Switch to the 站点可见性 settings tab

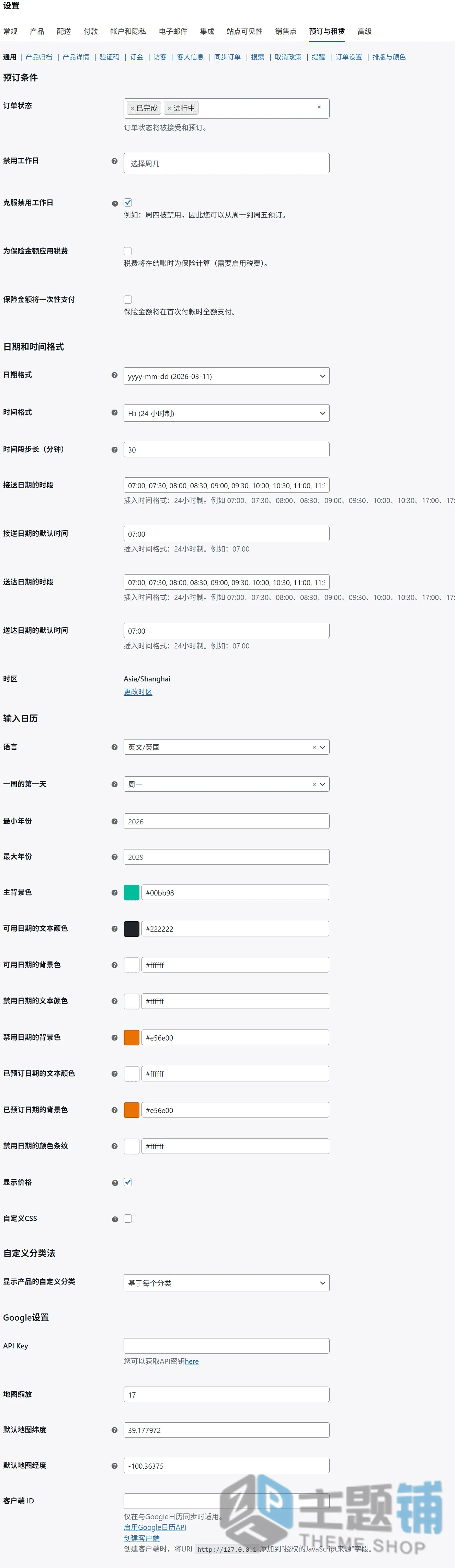pyautogui.click(x=244, y=32)
